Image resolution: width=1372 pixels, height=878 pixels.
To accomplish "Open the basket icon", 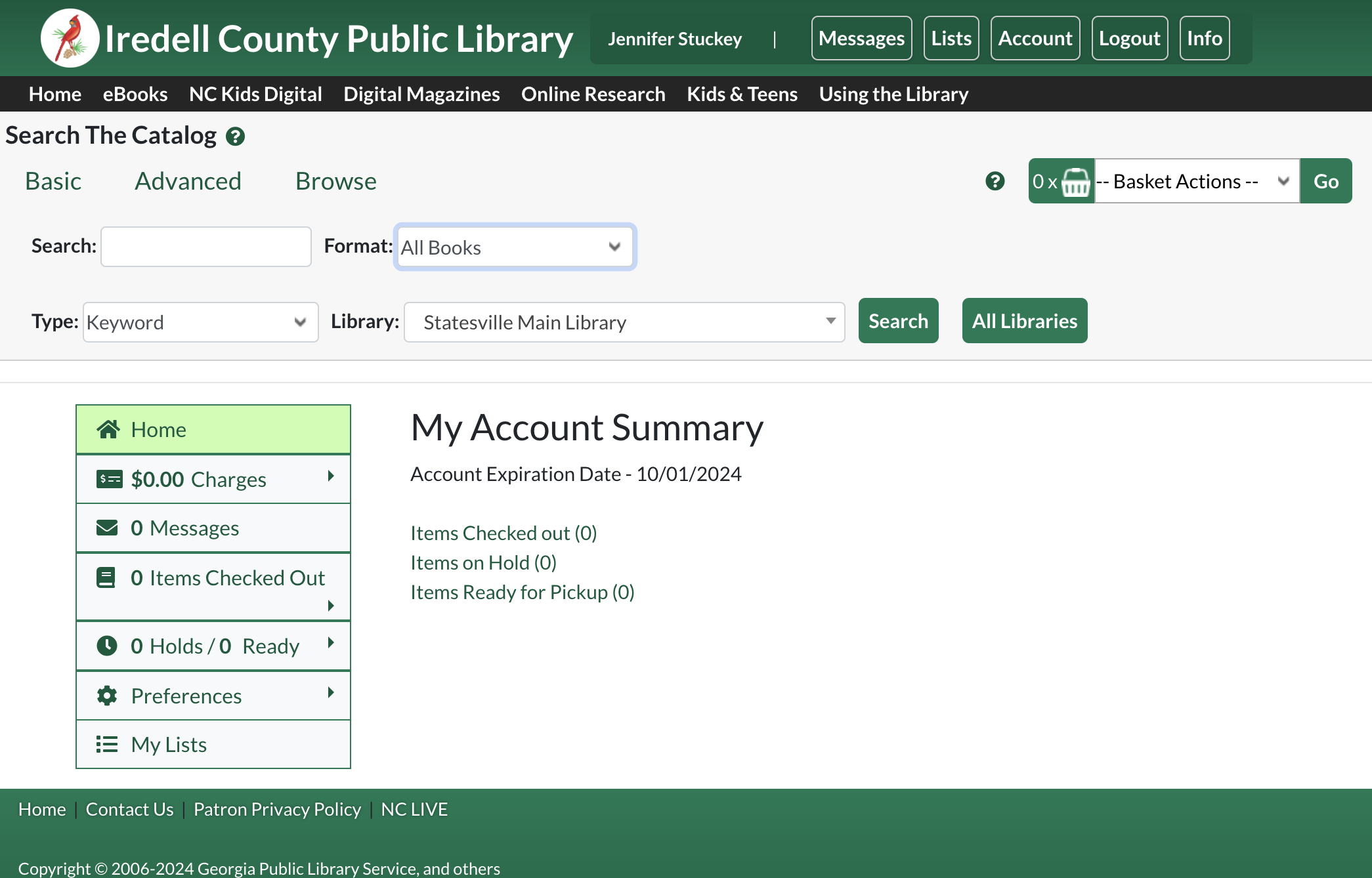I will 1075,182.
